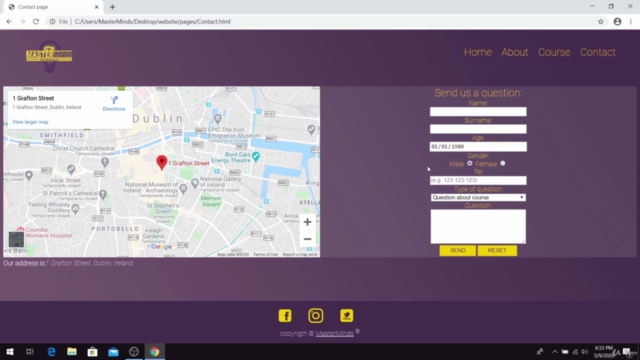The height and width of the screenshot is (360, 640).
Task: Bookmark this page with the star icon
Action: pyautogui.click(x=600, y=22)
